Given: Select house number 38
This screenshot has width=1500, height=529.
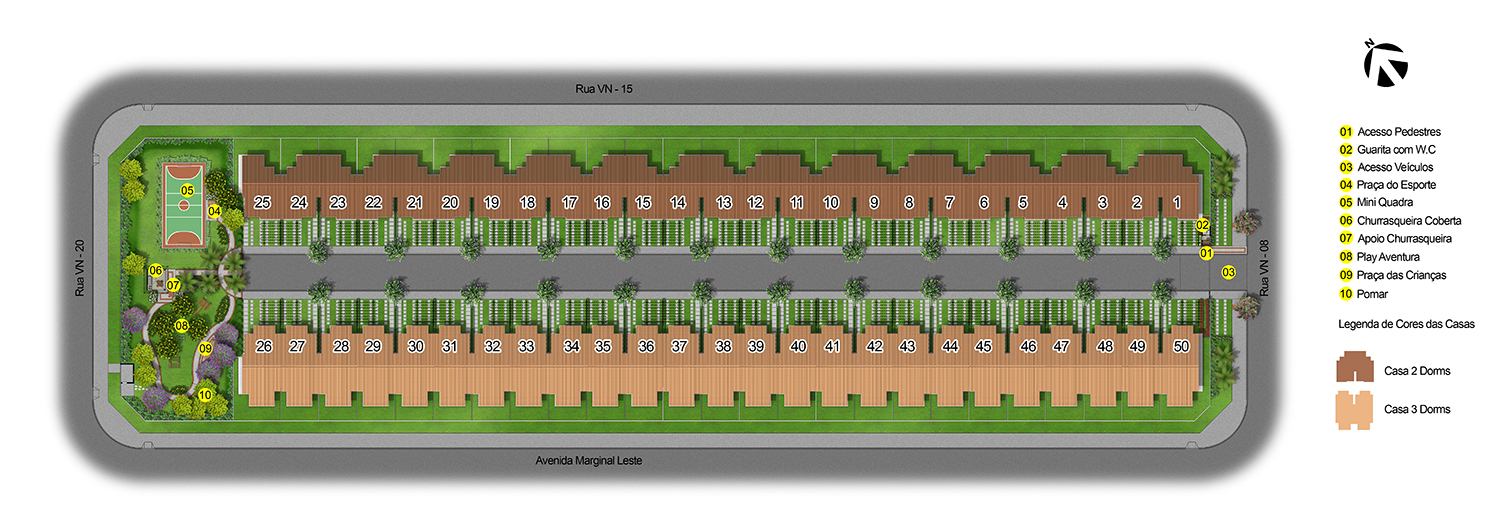Looking at the screenshot, I should coord(724,347).
